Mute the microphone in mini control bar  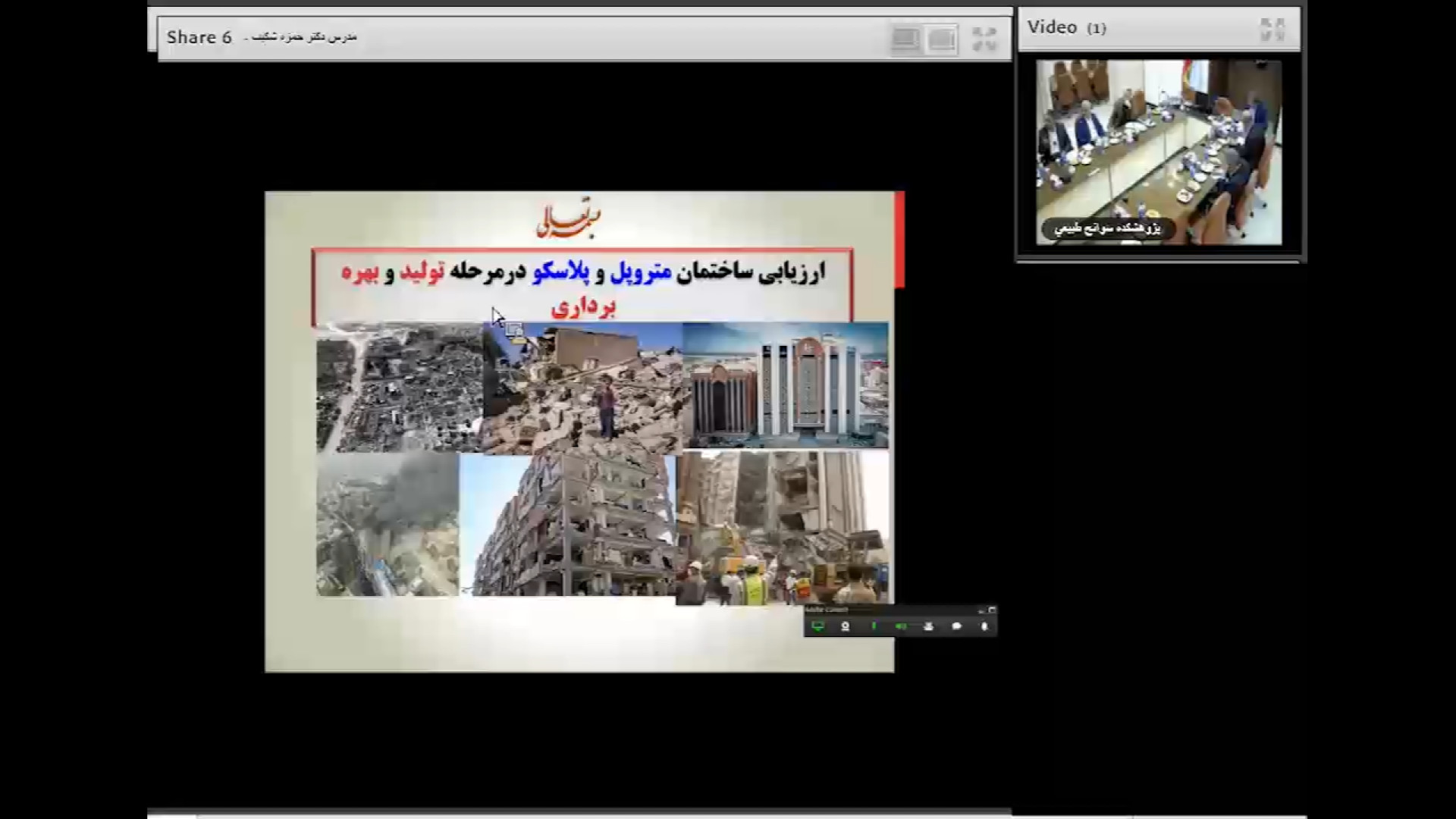coord(984,626)
